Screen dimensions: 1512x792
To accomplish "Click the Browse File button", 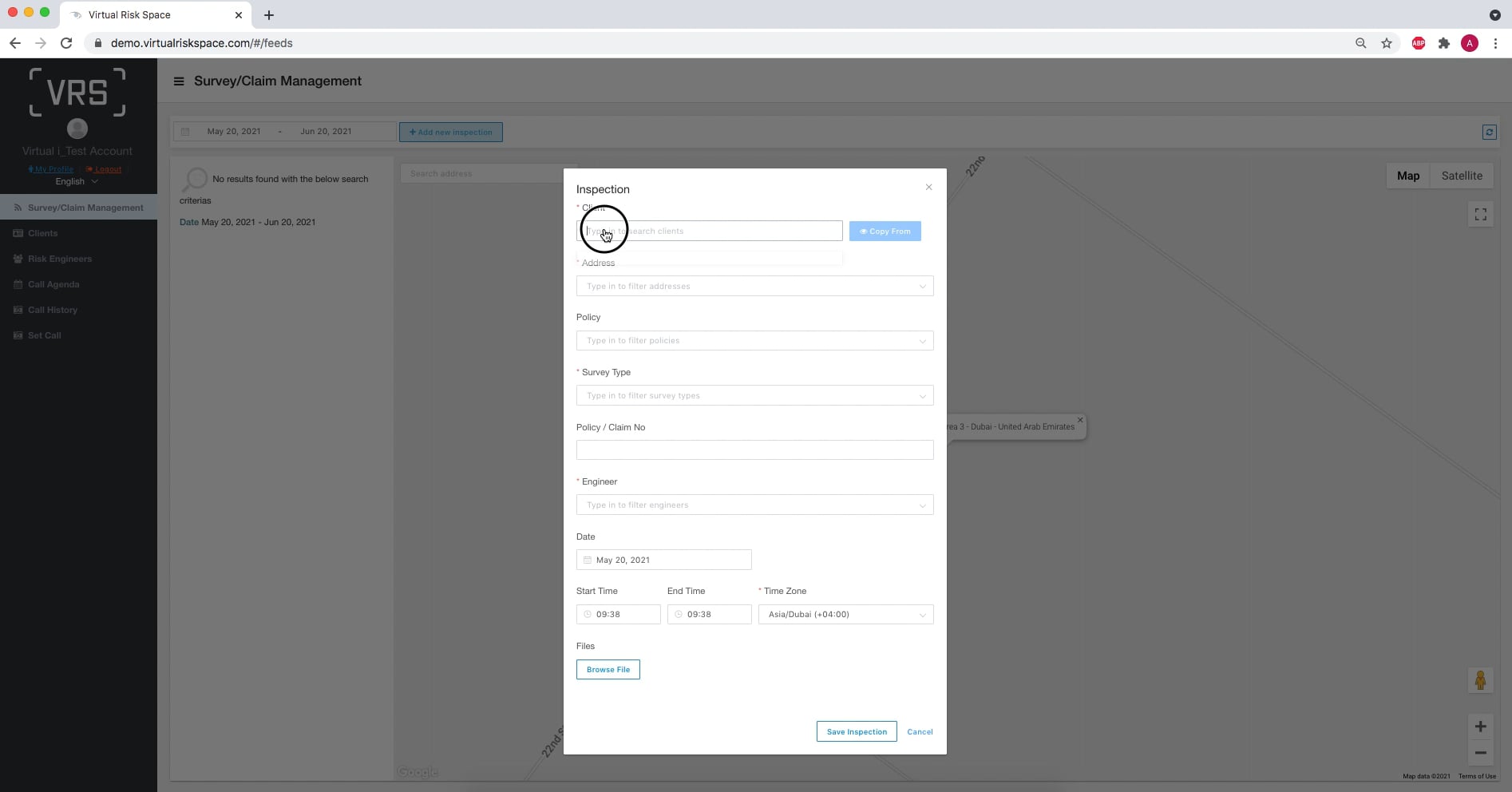I will point(608,670).
